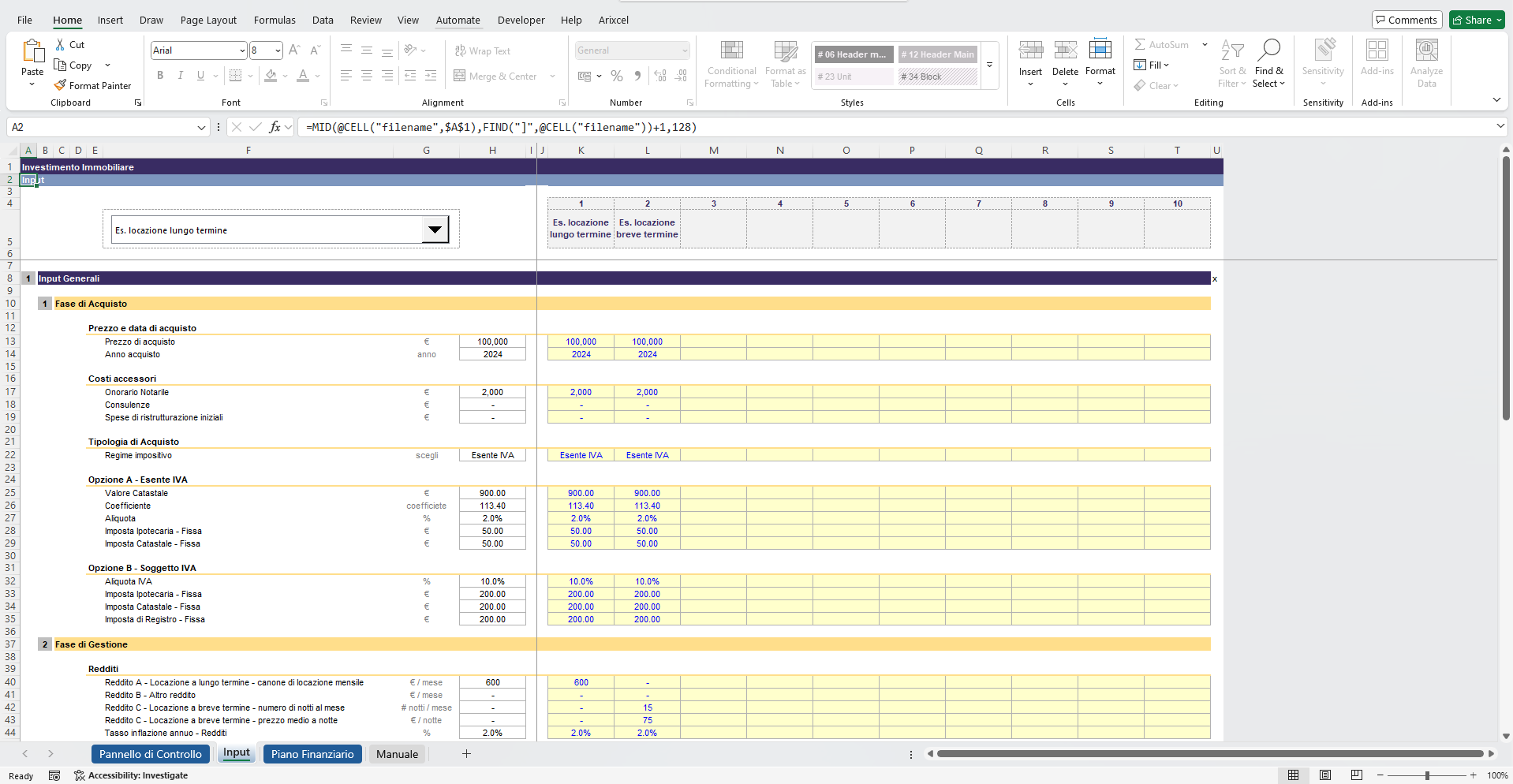This screenshot has width=1513, height=784.
Task: Decrease font size with the small A
Action: coord(315,50)
